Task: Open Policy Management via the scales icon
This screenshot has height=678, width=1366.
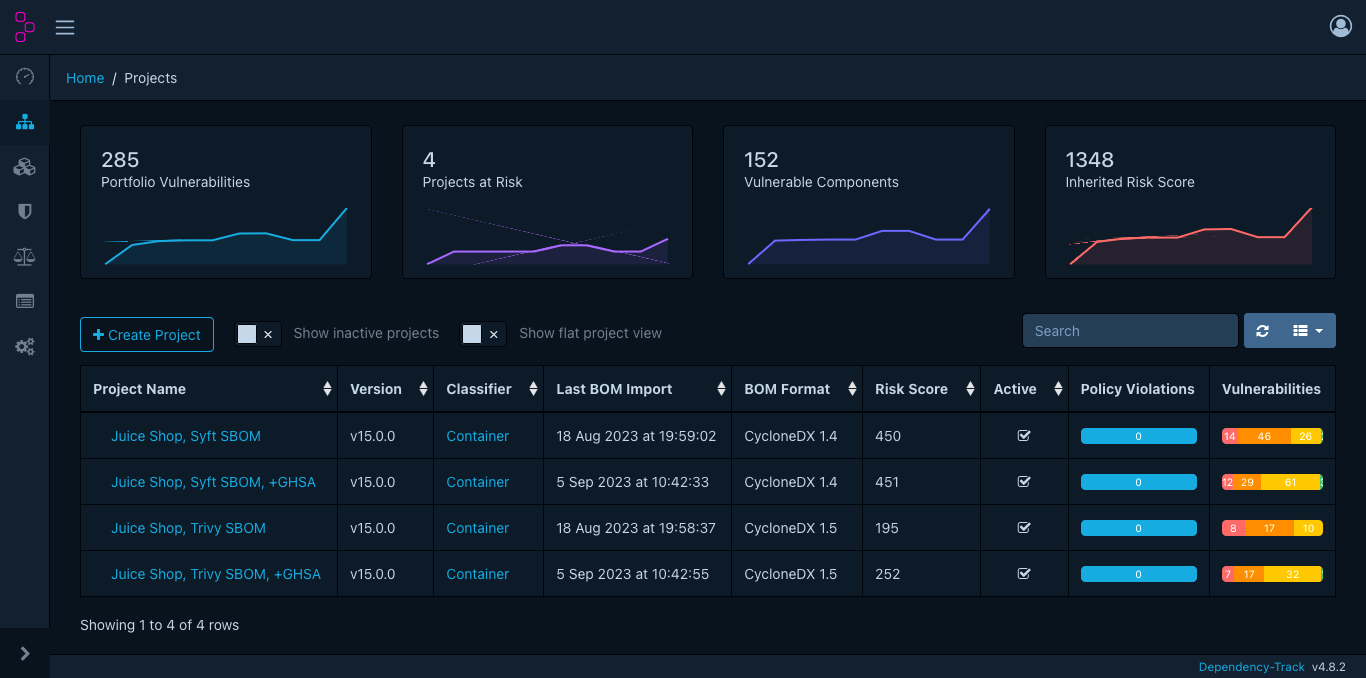Action: pyautogui.click(x=24, y=256)
